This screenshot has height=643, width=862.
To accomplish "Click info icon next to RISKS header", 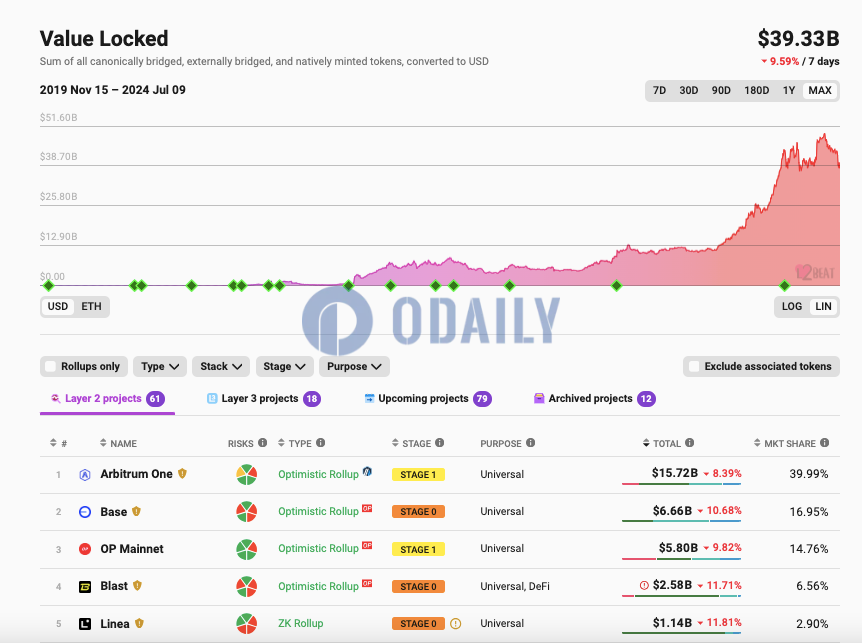I will click(x=263, y=442).
